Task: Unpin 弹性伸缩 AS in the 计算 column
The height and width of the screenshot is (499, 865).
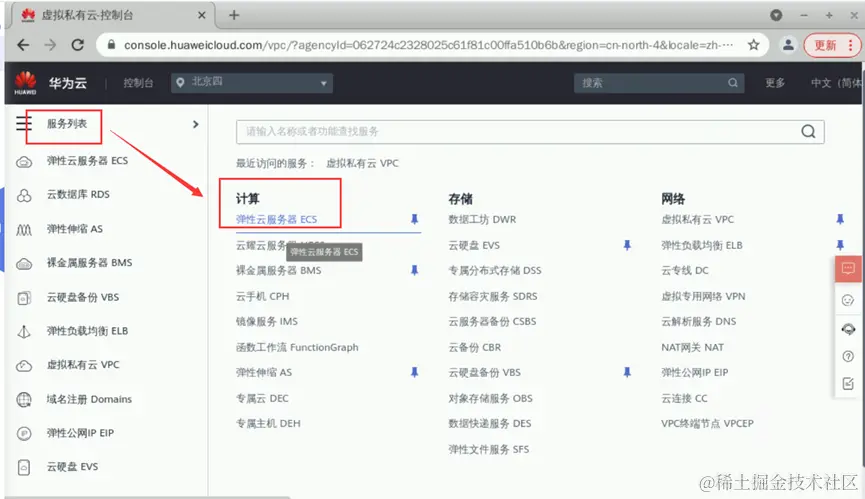Action: pyautogui.click(x=414, y=372)
